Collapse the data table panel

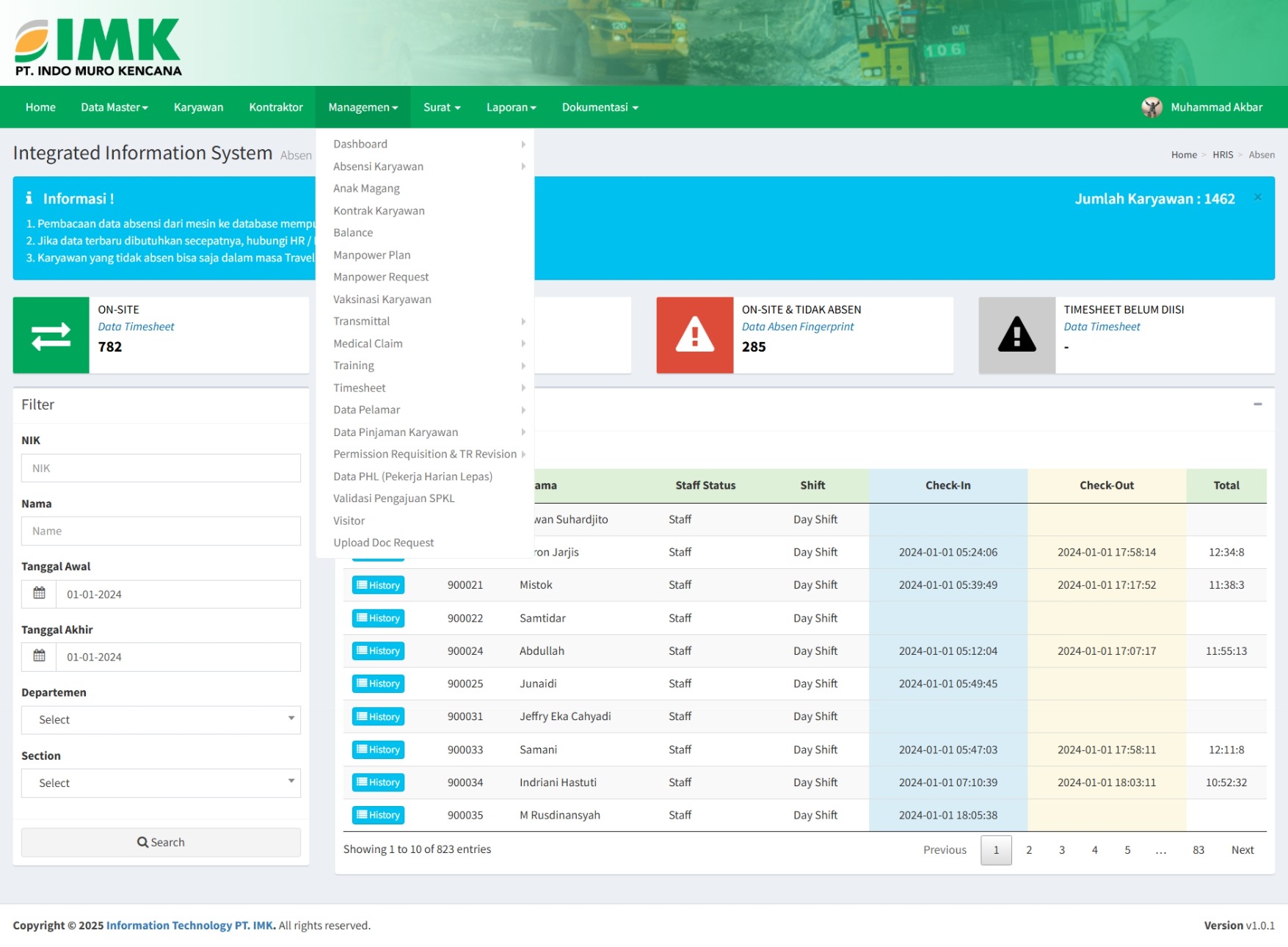click(1257, 404)
